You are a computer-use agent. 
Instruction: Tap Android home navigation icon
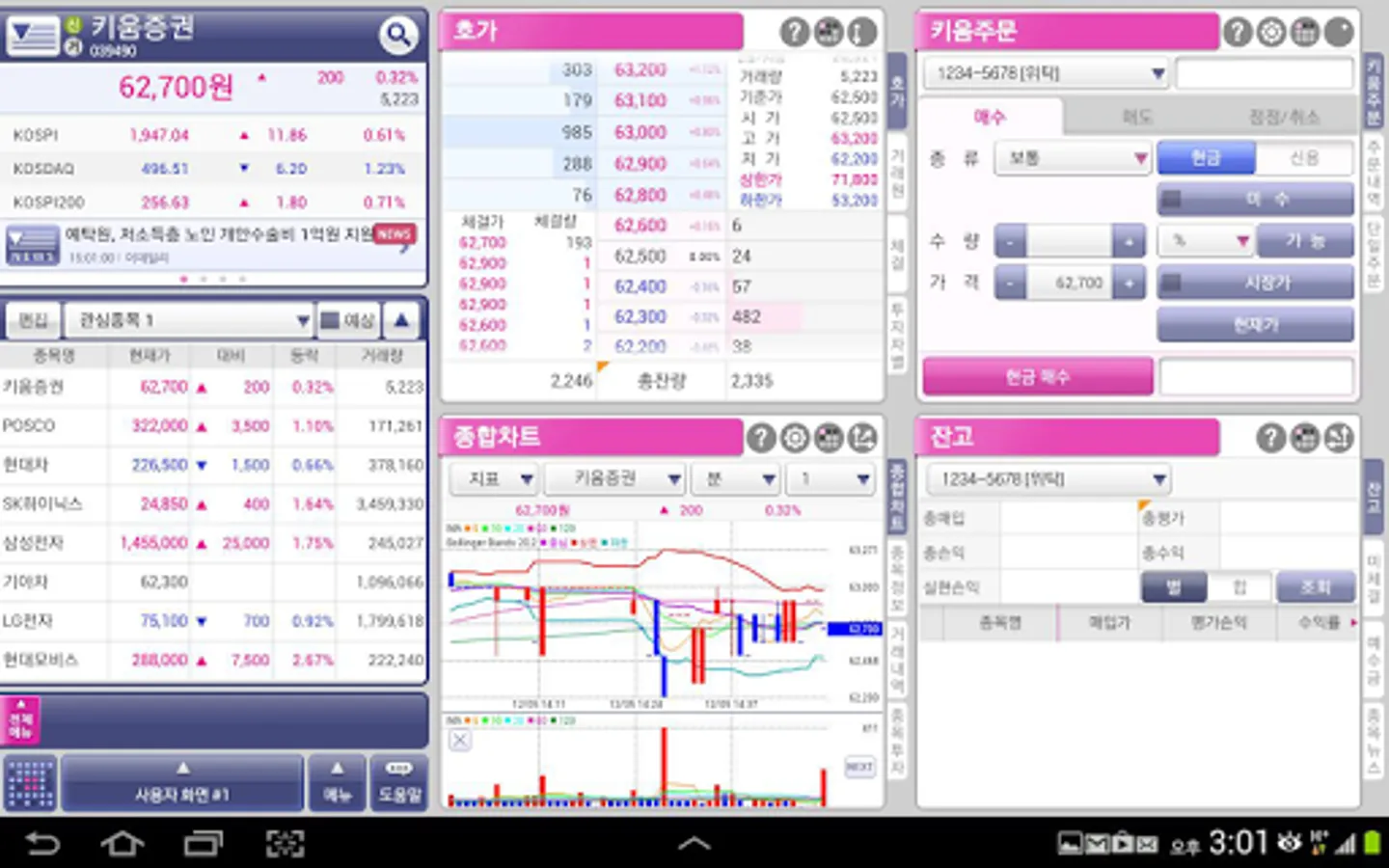pos(123,844)
